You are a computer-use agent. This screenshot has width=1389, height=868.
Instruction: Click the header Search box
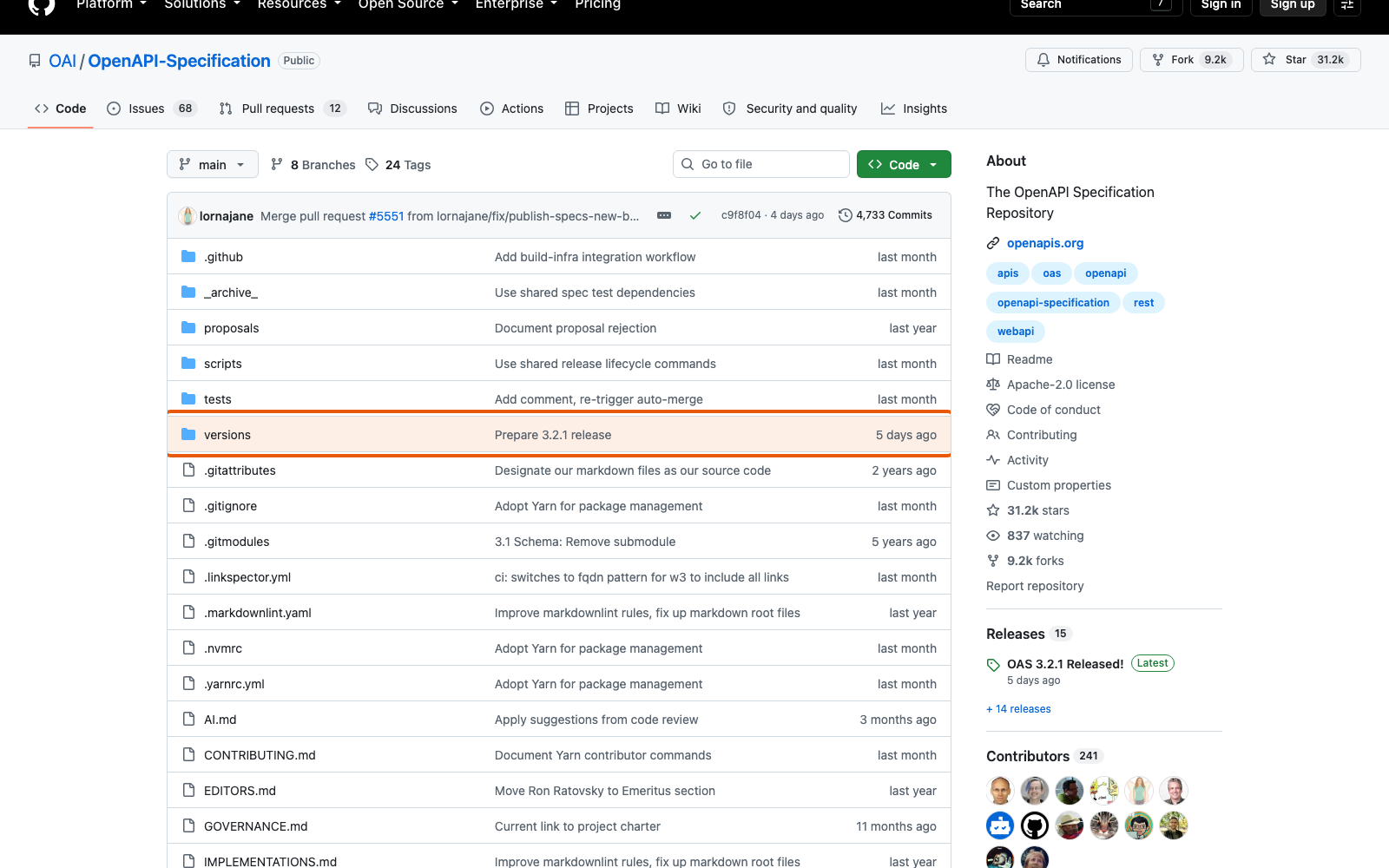tap(1096, 5)
